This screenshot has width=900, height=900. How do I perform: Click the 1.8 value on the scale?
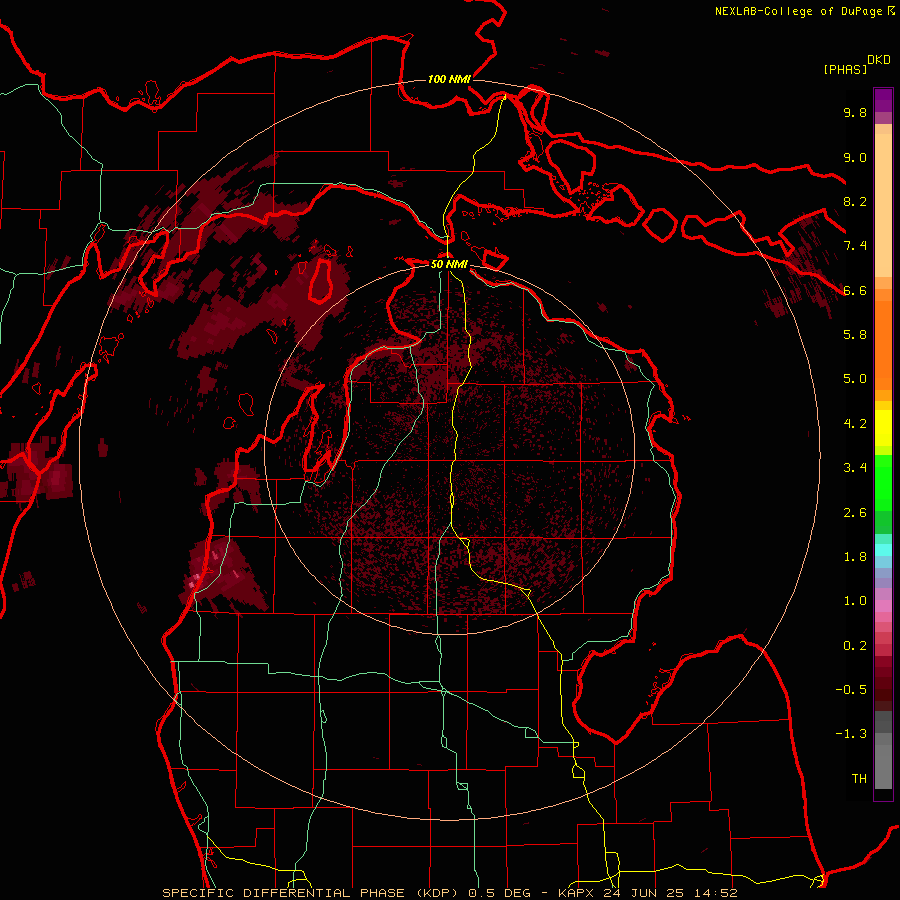click(855, 557)
